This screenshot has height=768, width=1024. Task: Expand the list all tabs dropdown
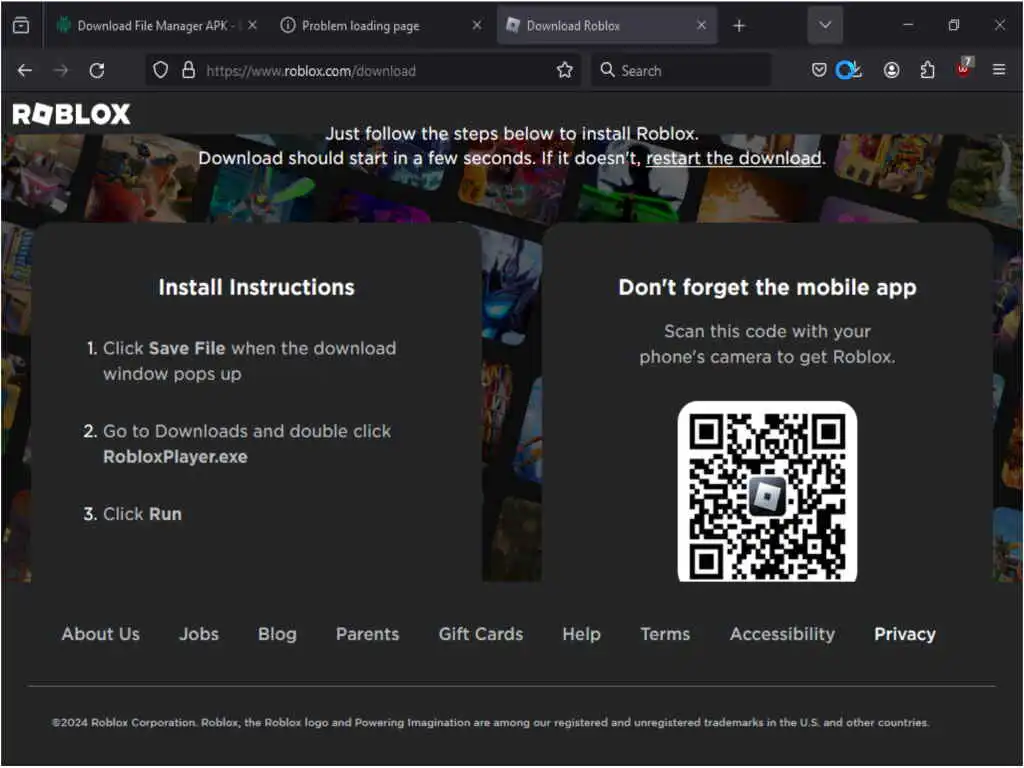click(x=825, y=25)
